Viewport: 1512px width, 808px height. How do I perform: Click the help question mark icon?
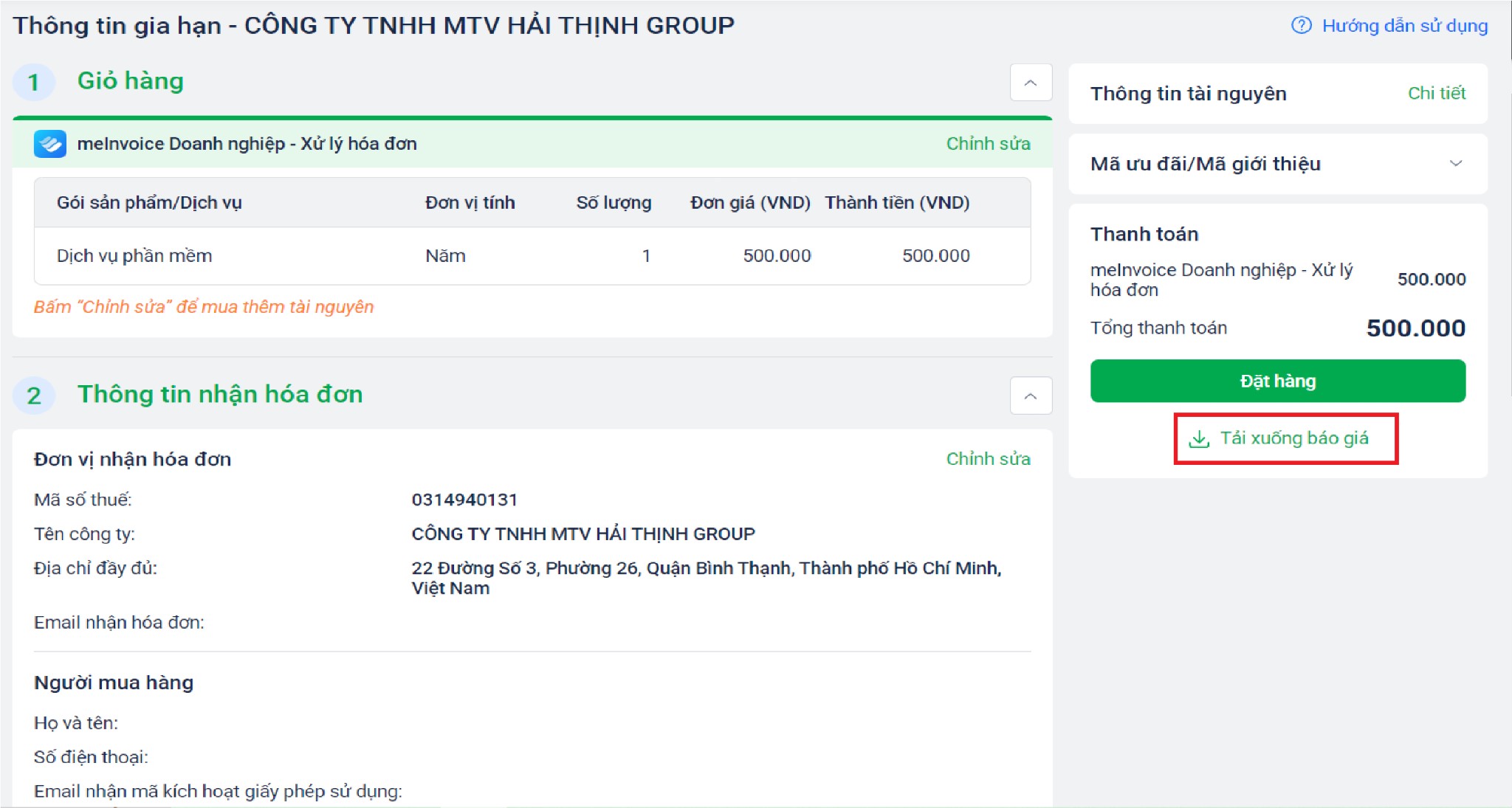click(1301, 26)
